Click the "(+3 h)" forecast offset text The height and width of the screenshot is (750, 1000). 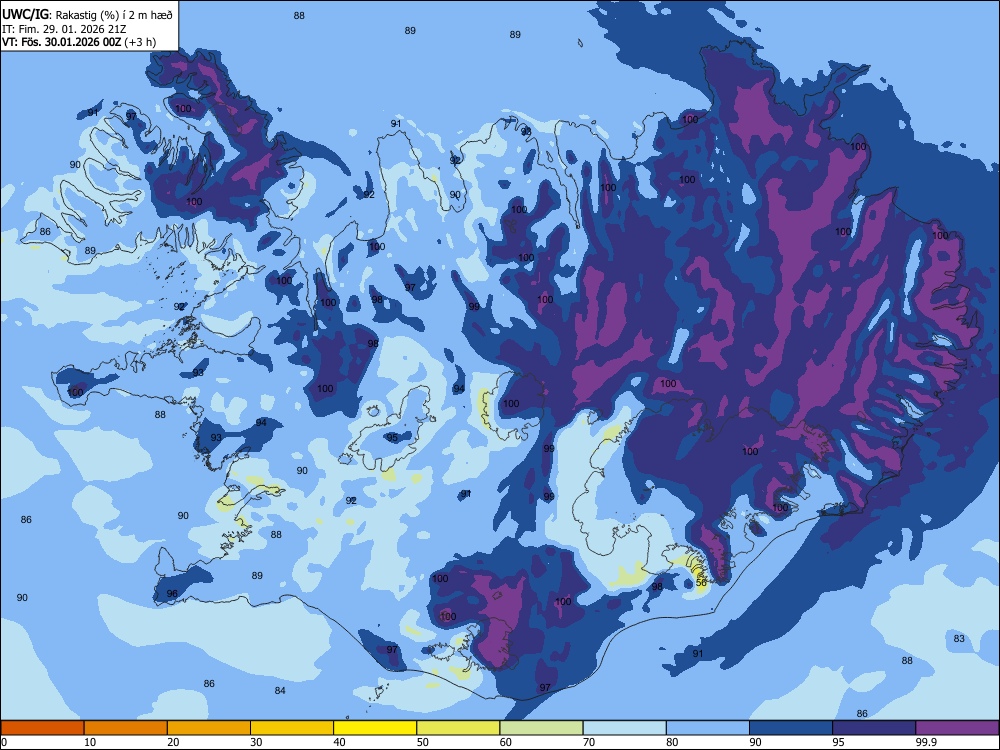pos(140,42)
